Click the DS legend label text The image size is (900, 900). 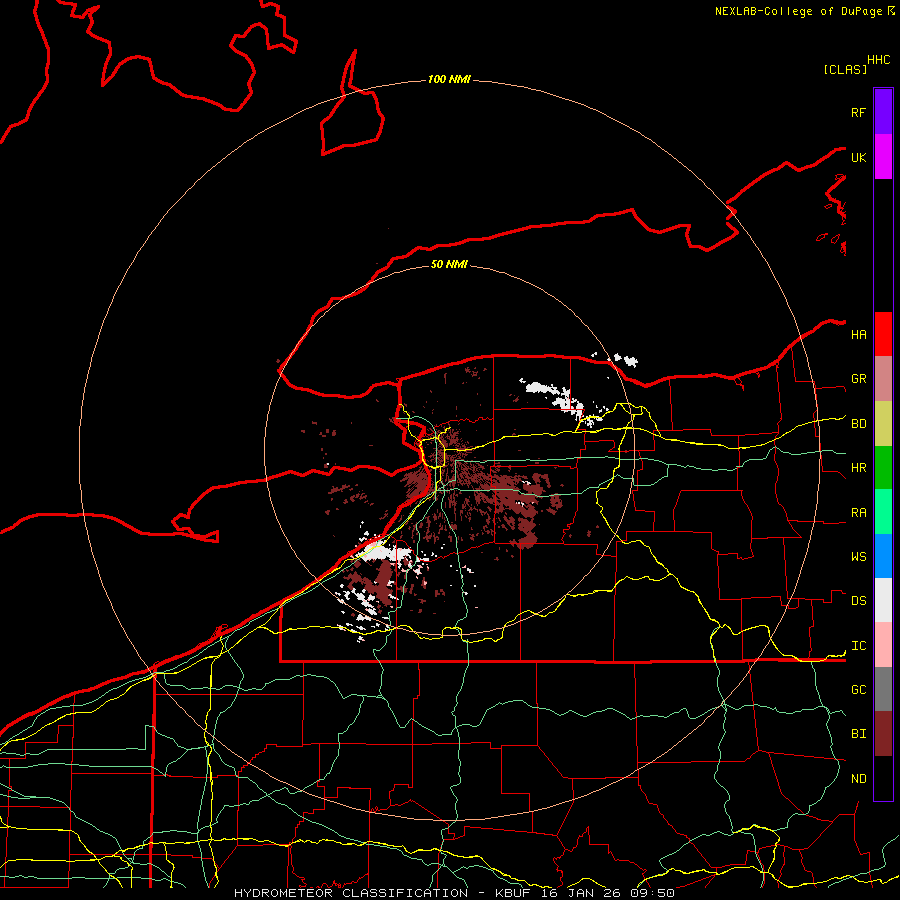tap(859, 600)
